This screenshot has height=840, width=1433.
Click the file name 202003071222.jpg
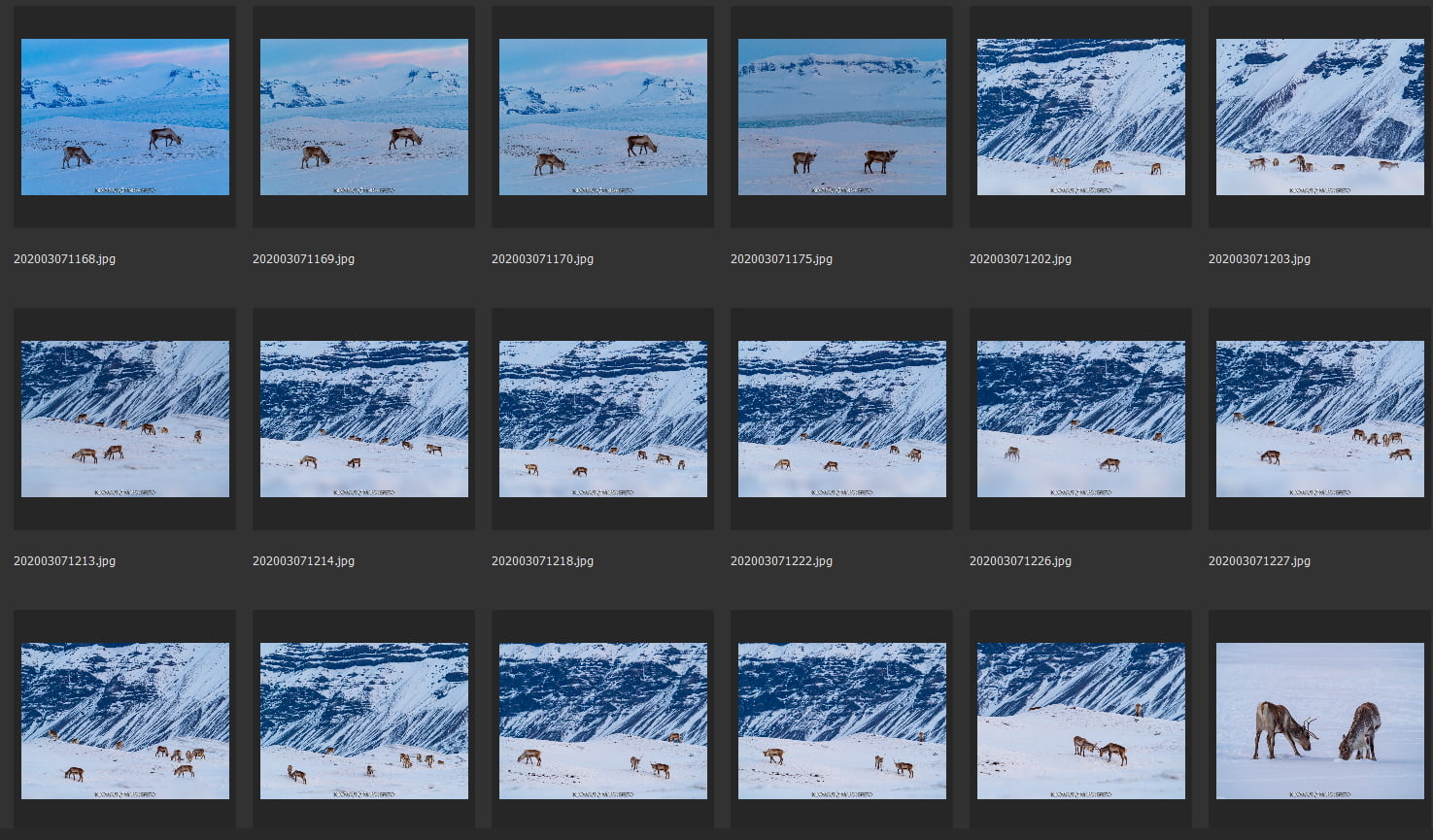click(x=781, y=561)
